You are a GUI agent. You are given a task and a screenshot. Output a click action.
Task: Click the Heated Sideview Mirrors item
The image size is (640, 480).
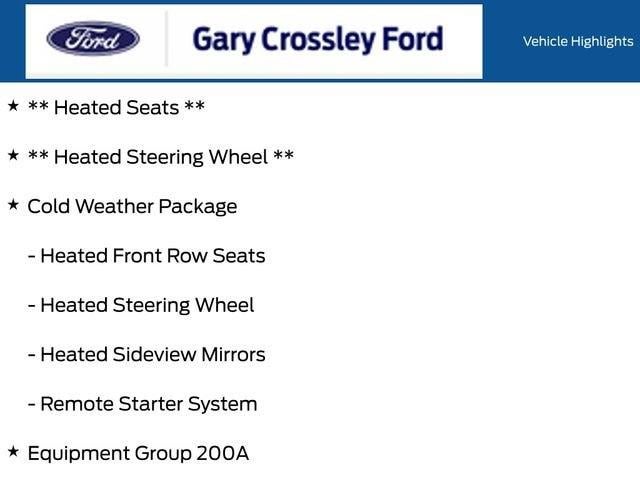(x=147, y=354)
